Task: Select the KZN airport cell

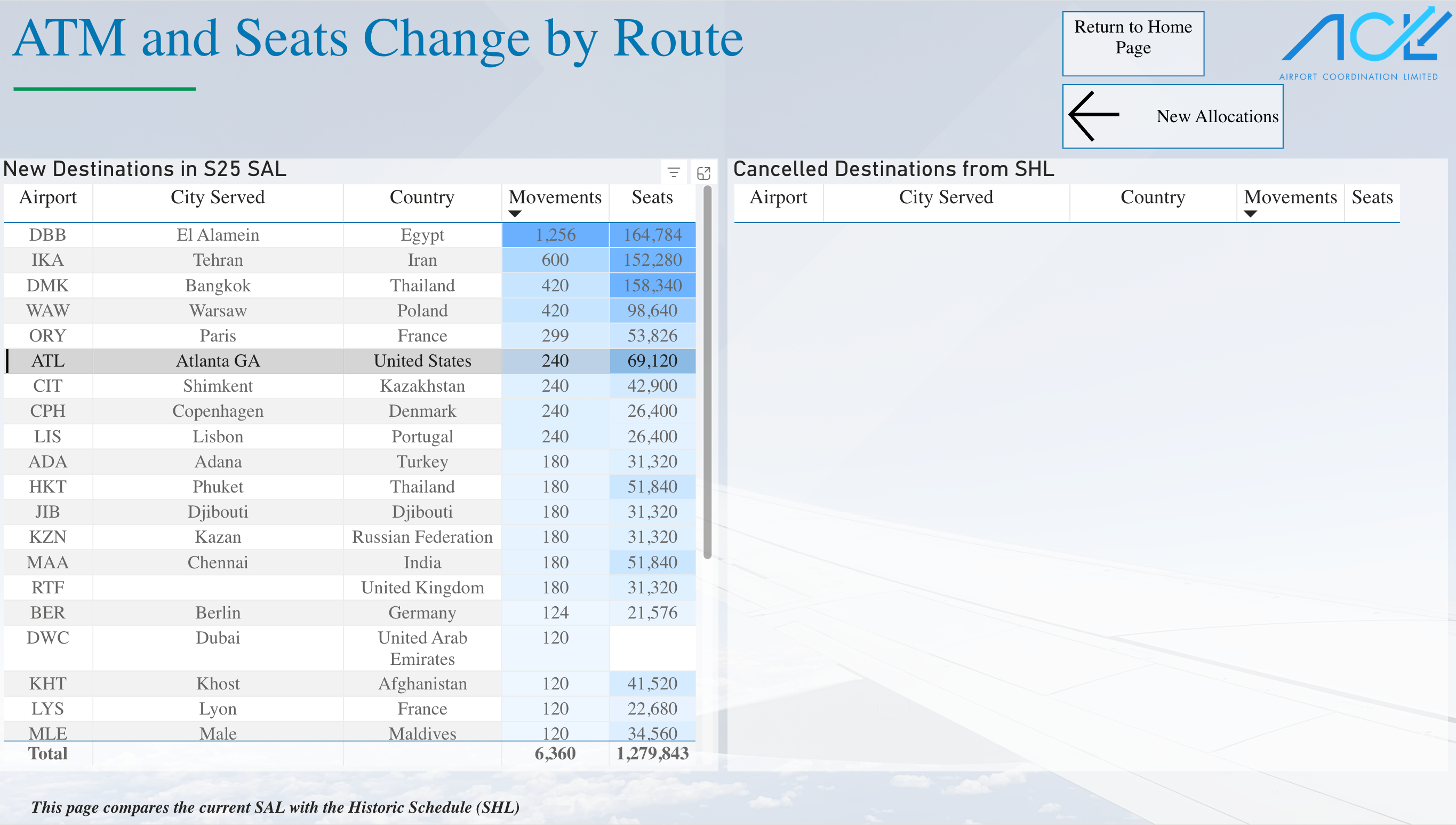Action: [47, 537]
